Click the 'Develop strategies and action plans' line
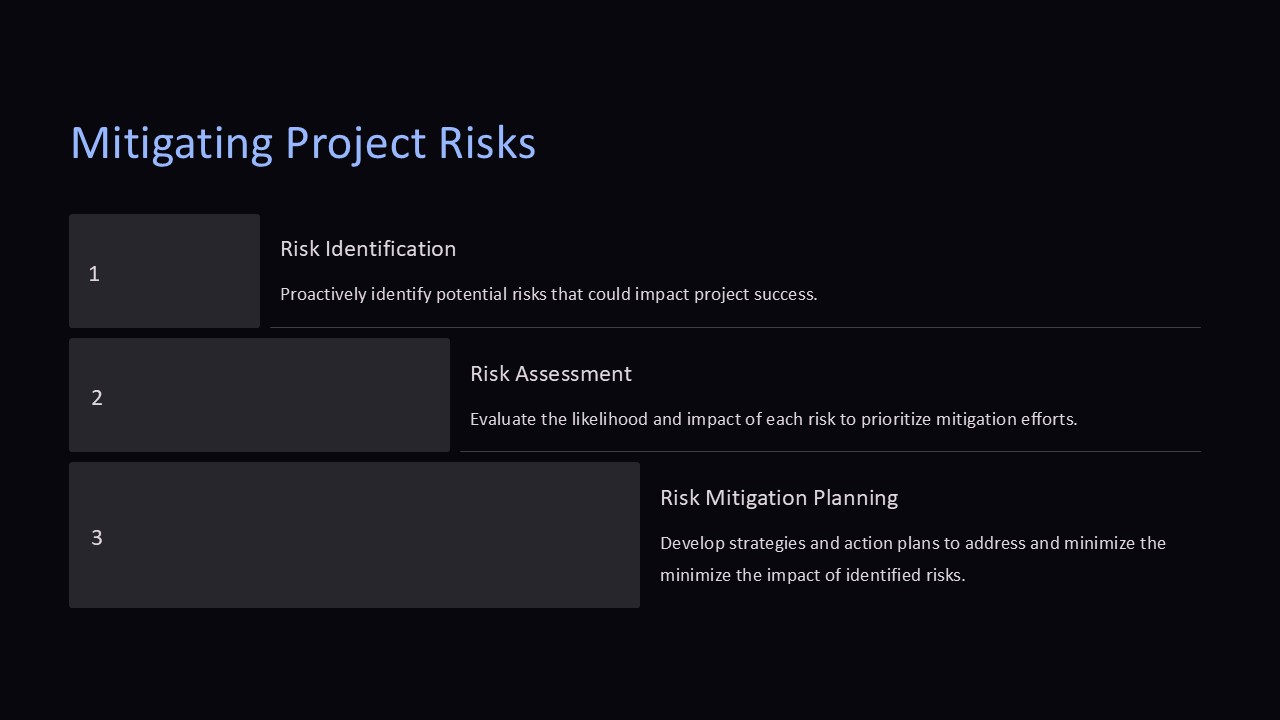 click(x=912, y=543)
